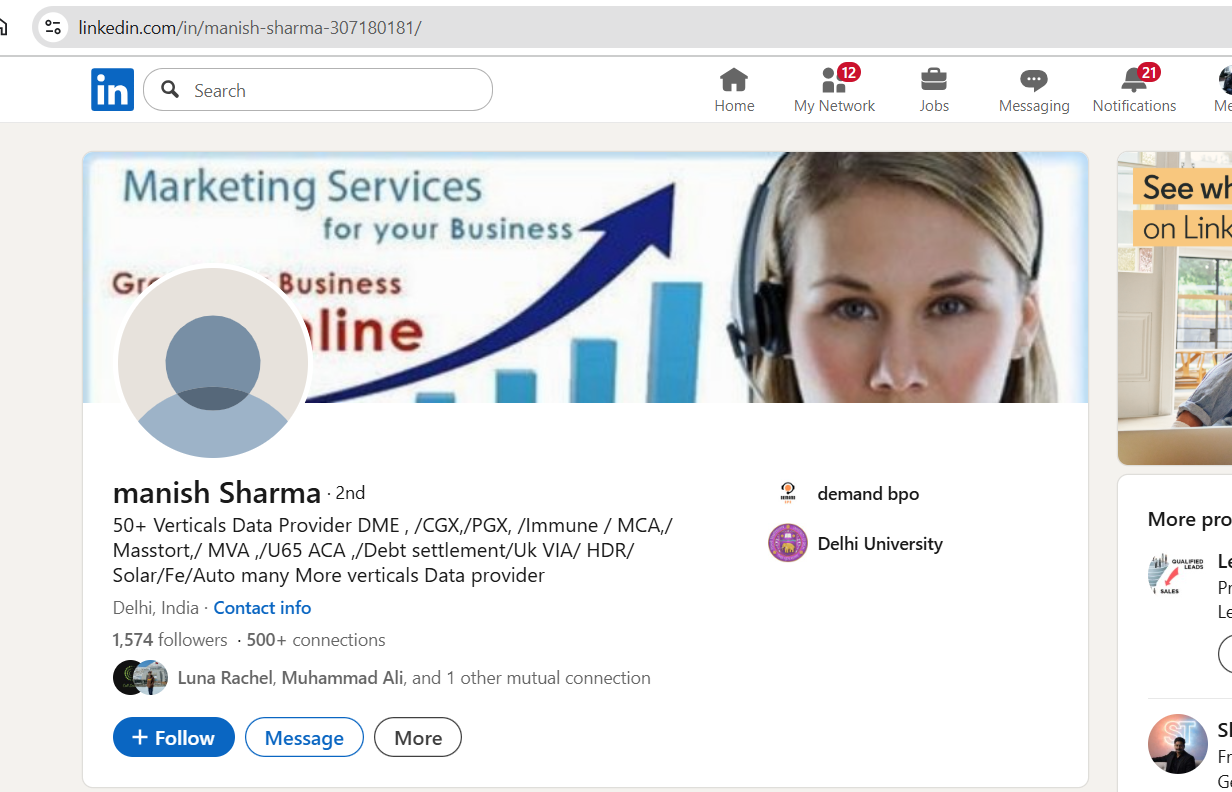View the 500+ connections link
The height and width of the screenshot is (792, 1232).
point(315,639)
